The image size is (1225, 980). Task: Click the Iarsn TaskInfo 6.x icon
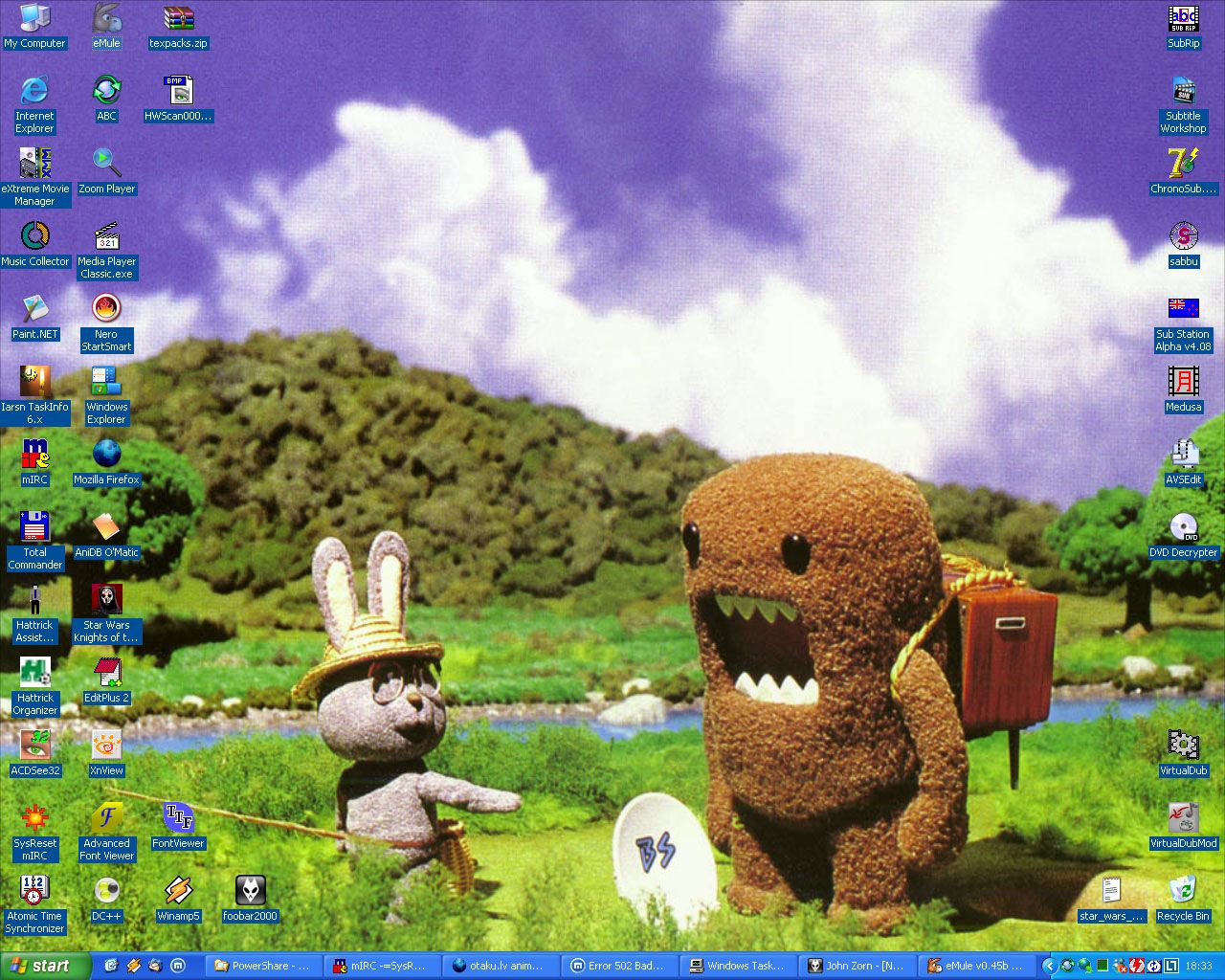34,395
